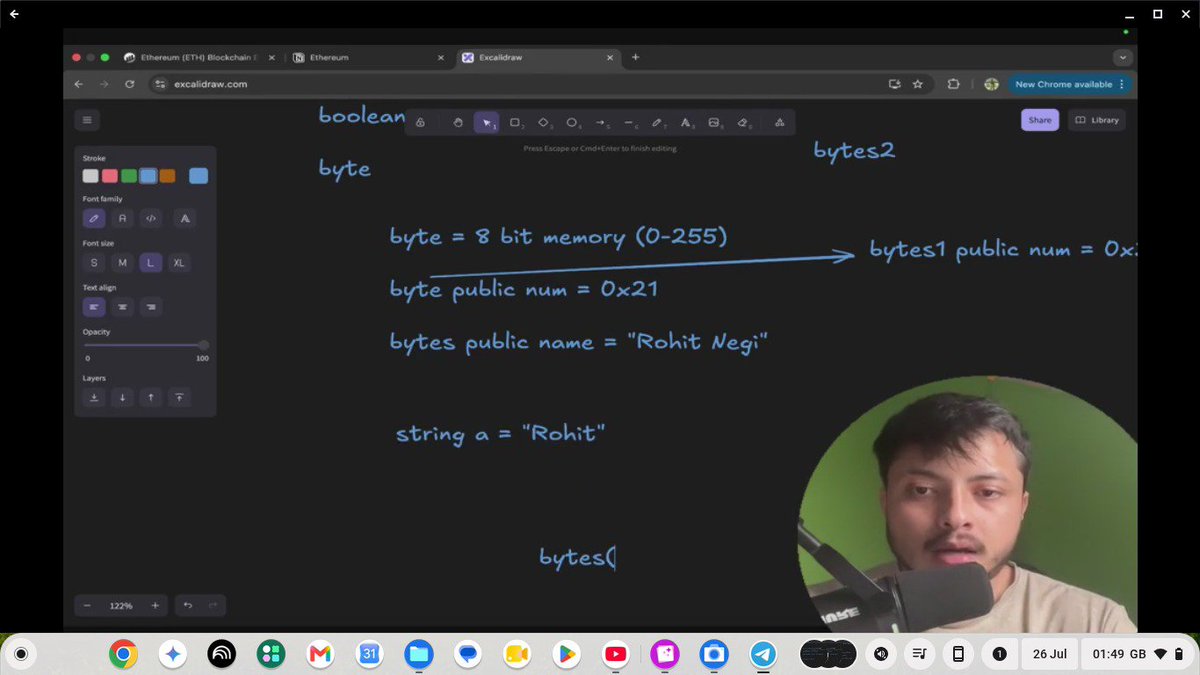Open the ChromeOS launcher

pos(21,654)
